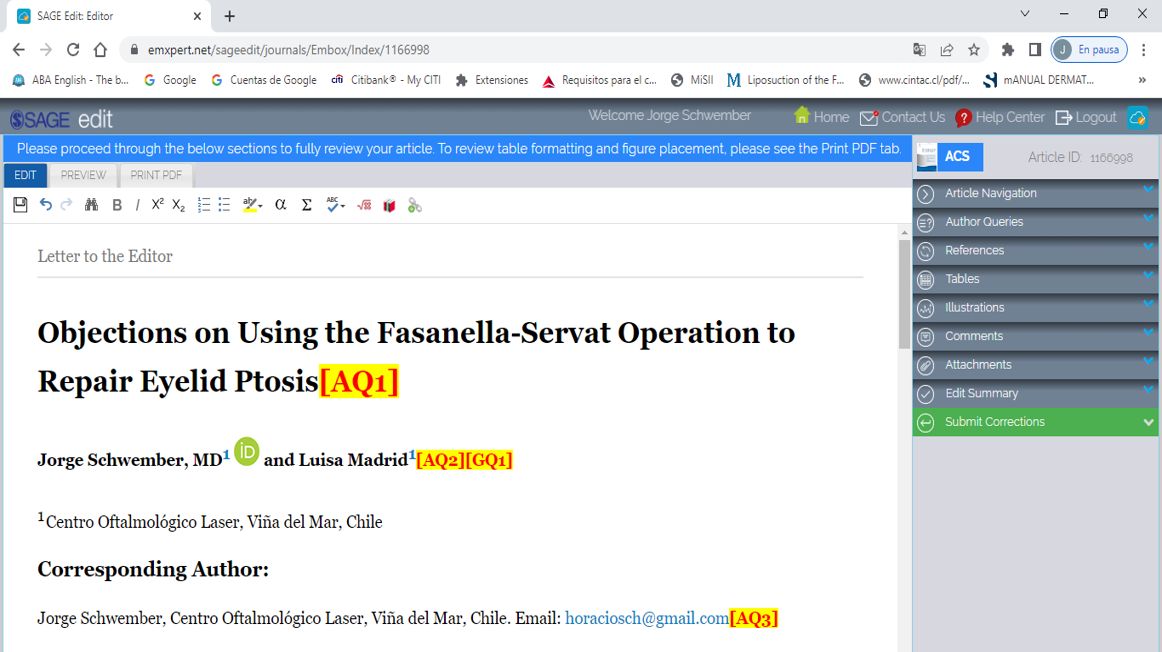1162x652 pixels.
Task: Switch to the PREVIEW tab
Action: [x=83, y=175]
